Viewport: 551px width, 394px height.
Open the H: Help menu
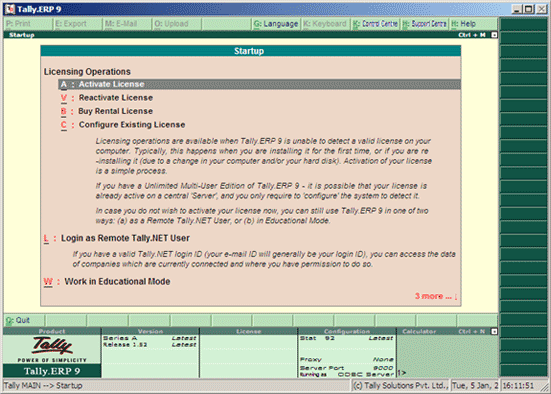[473, 24]
